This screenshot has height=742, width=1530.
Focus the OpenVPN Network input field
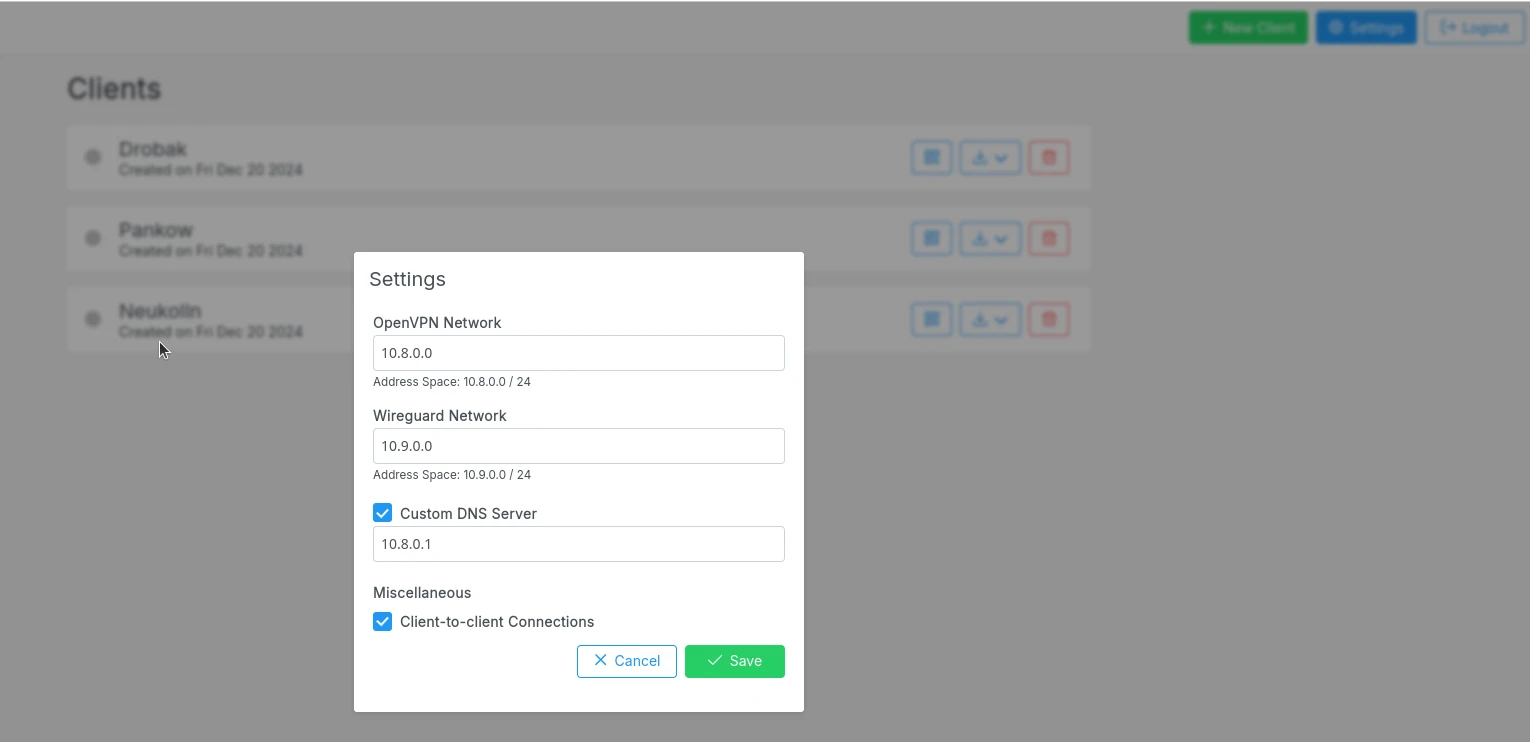coord(578,353)
